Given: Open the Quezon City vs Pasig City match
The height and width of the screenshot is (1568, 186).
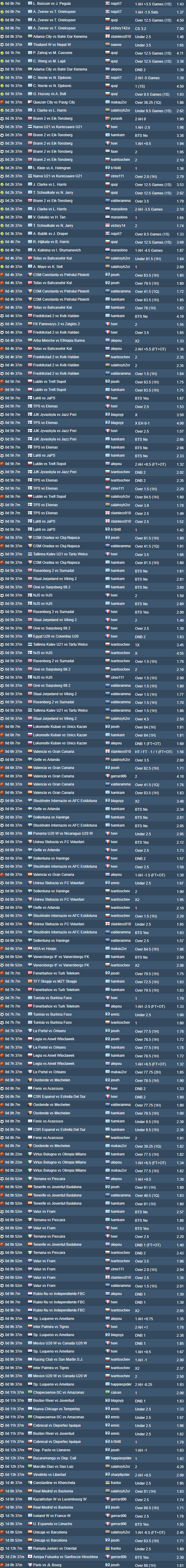Looking at the screenshot, I should click(54, 102).
